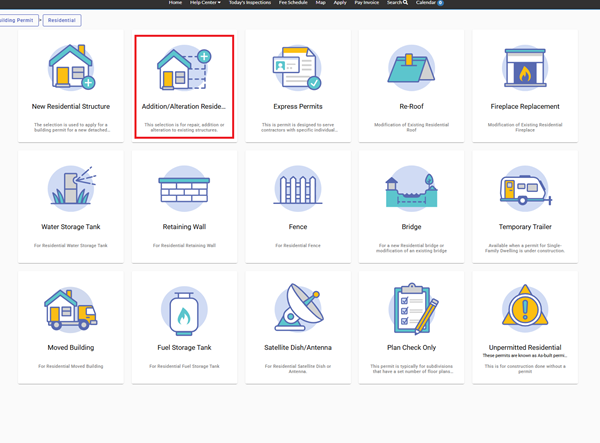Viewport: 600px width, 443px height.
Task: Select the Fence permit icon
Action: [297, 188]
